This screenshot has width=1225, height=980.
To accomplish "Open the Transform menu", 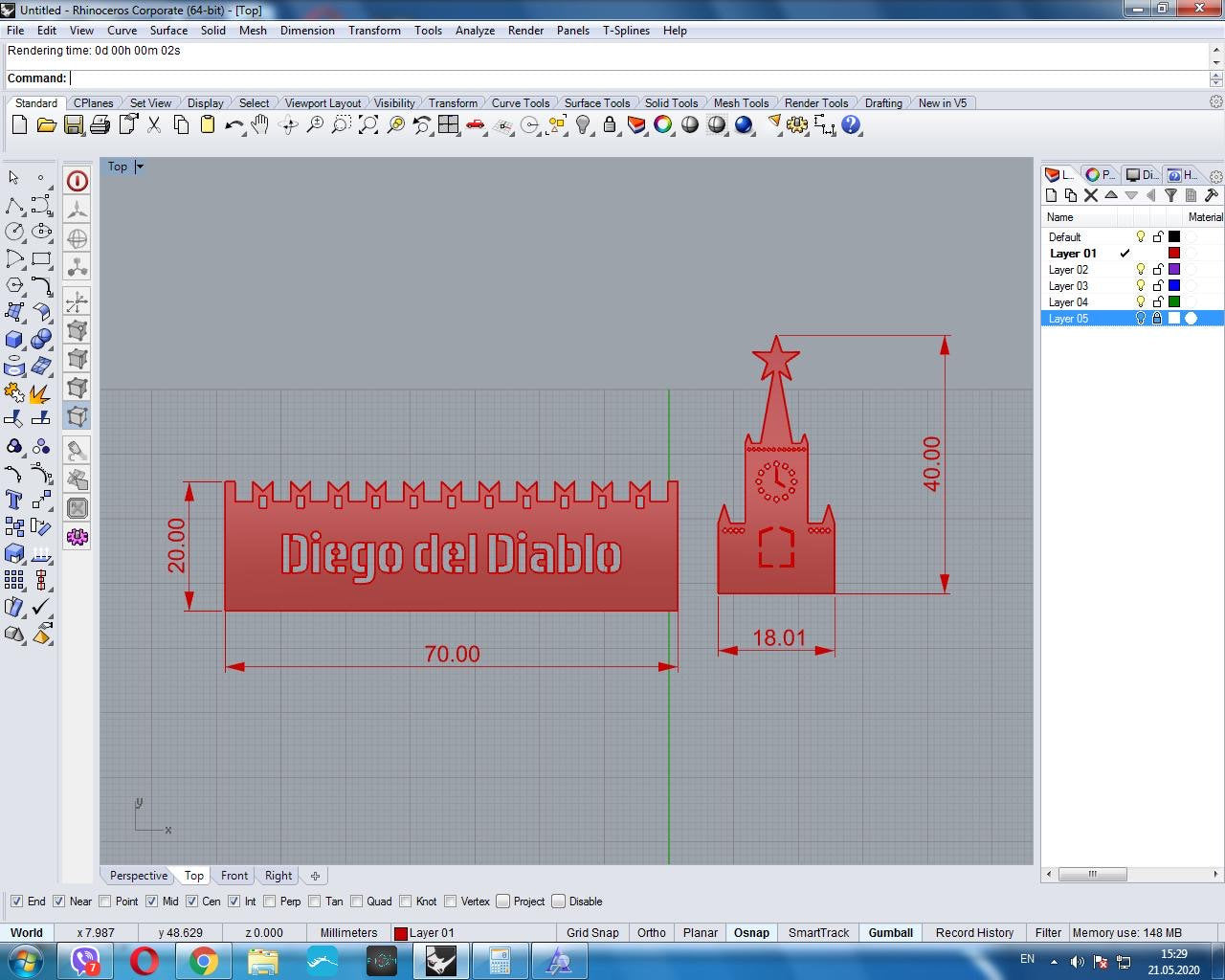I will [x=374, y=31].
